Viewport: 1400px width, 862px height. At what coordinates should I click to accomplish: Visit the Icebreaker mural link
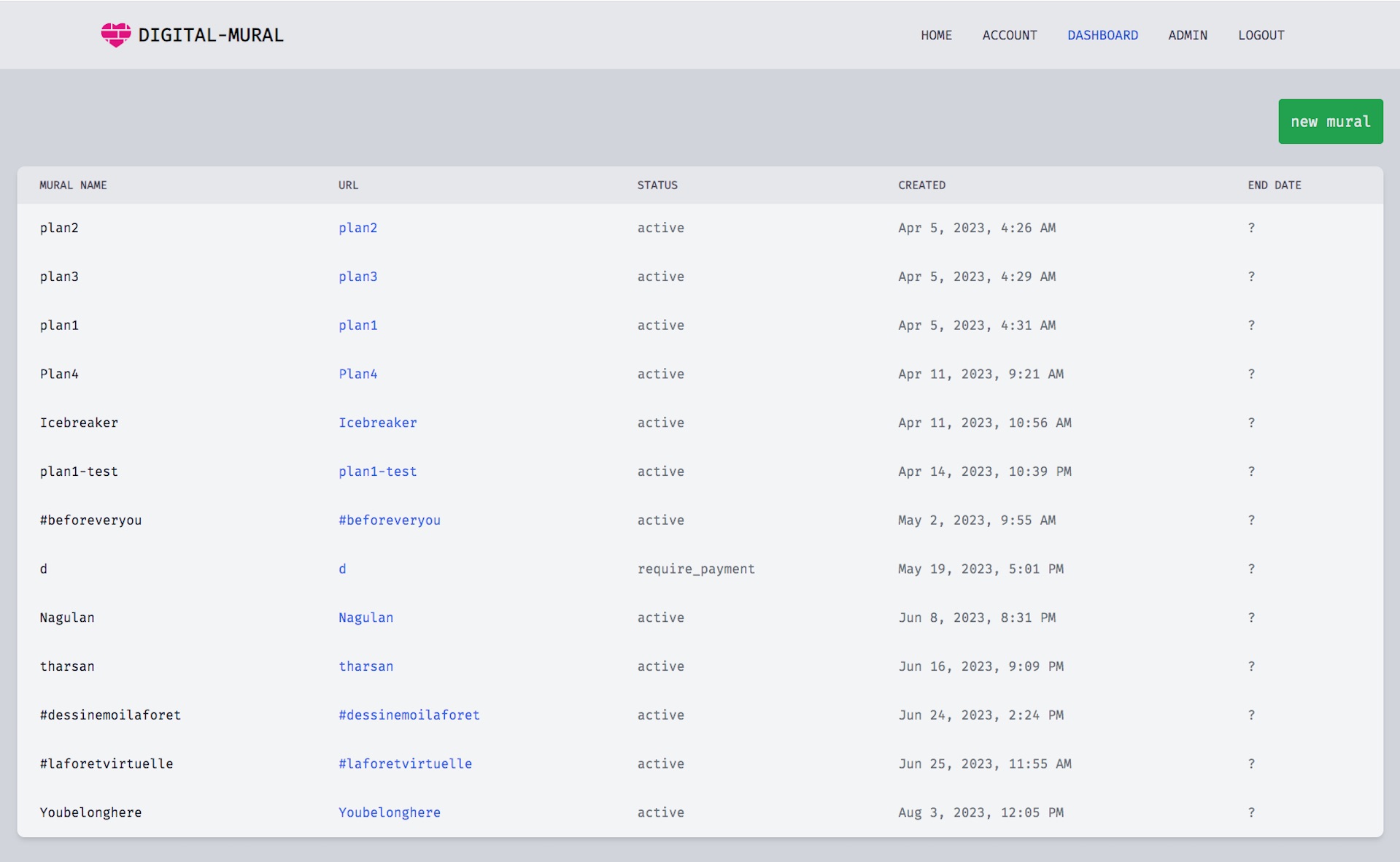tap(377, 423)
